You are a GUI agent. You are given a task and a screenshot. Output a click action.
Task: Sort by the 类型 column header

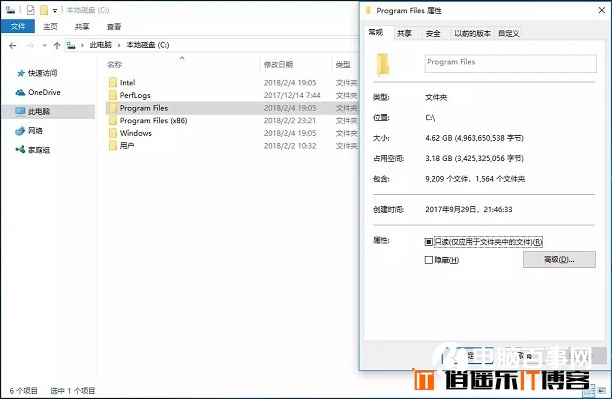pos(343,64)
